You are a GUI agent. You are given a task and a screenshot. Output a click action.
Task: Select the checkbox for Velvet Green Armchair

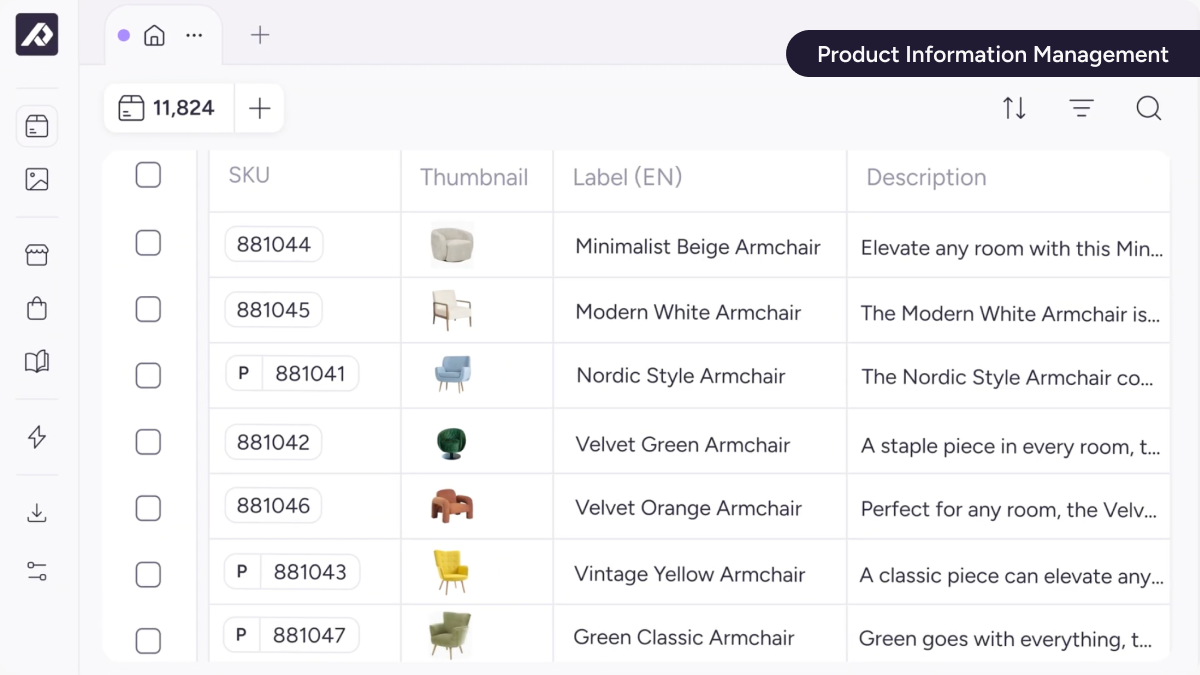point(148,441)
